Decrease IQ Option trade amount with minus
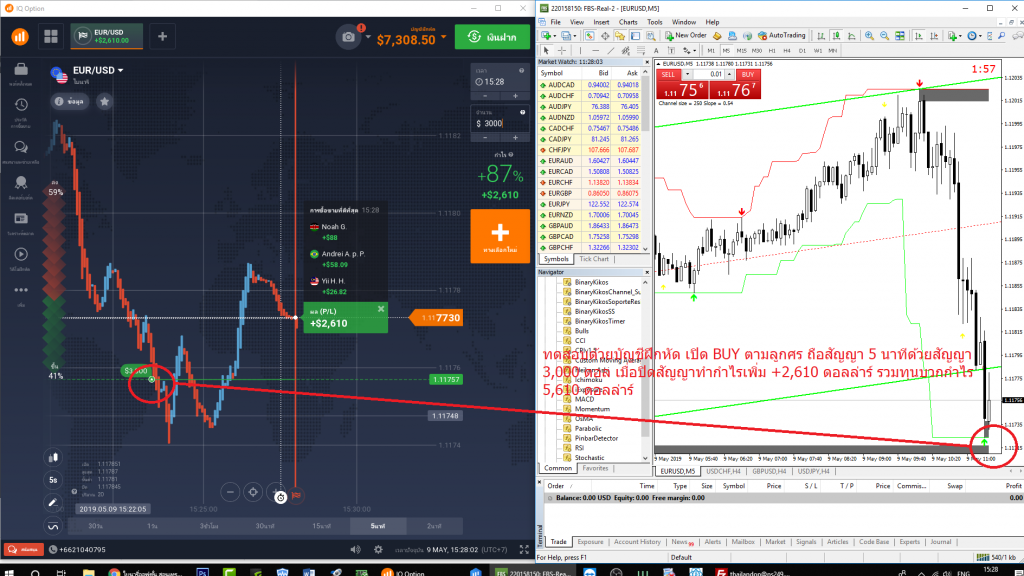The height and width of the screenshot is (576, 1024). 485,138
